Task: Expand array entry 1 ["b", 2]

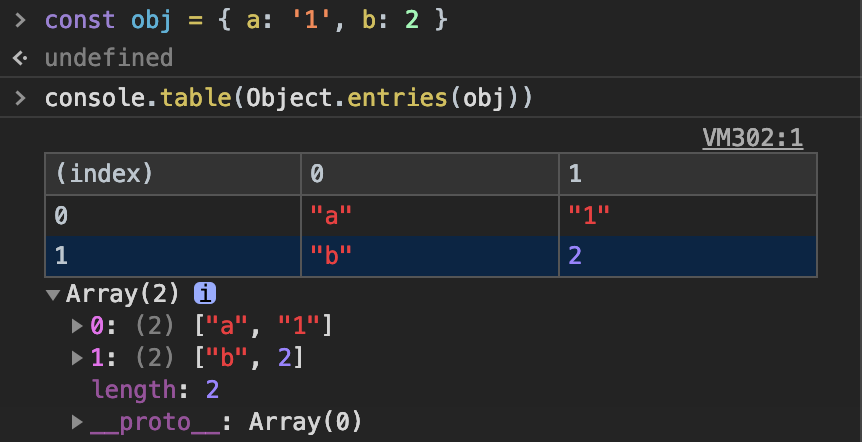Action: click(77, 358)
